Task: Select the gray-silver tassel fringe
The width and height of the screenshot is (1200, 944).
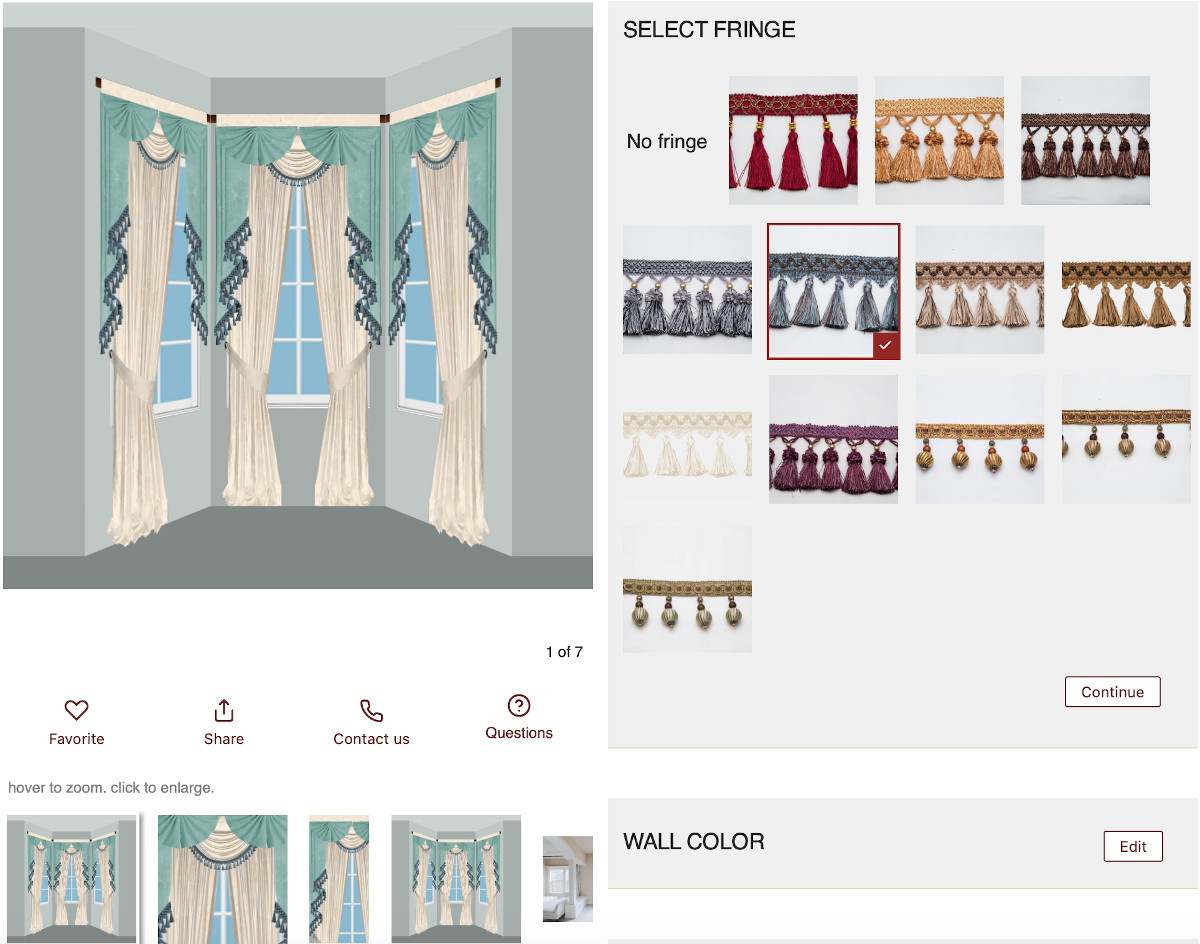Action: pos(687,289)
